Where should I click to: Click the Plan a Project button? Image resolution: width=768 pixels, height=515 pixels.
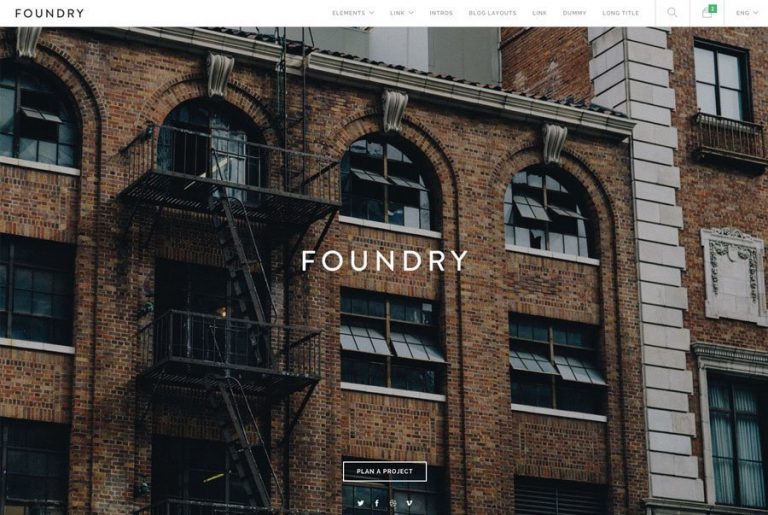[384, 471]
